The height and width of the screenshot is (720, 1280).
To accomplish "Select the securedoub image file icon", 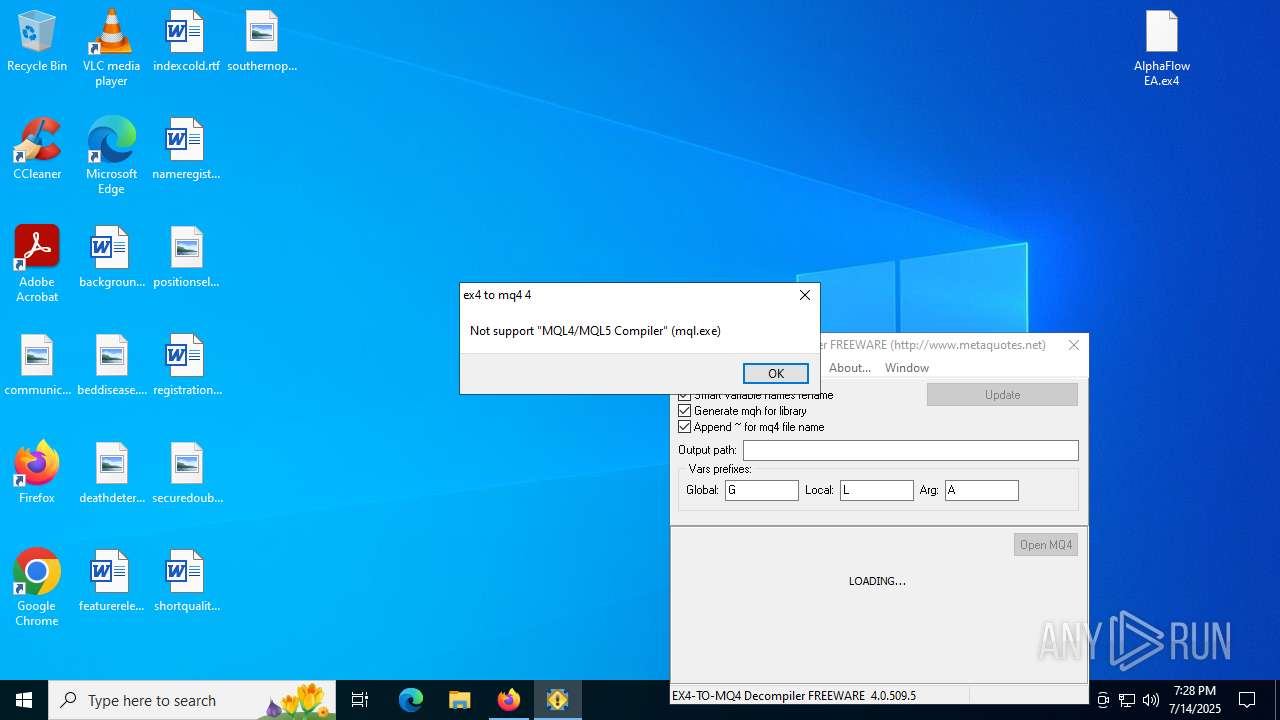I will pos(186,474).
